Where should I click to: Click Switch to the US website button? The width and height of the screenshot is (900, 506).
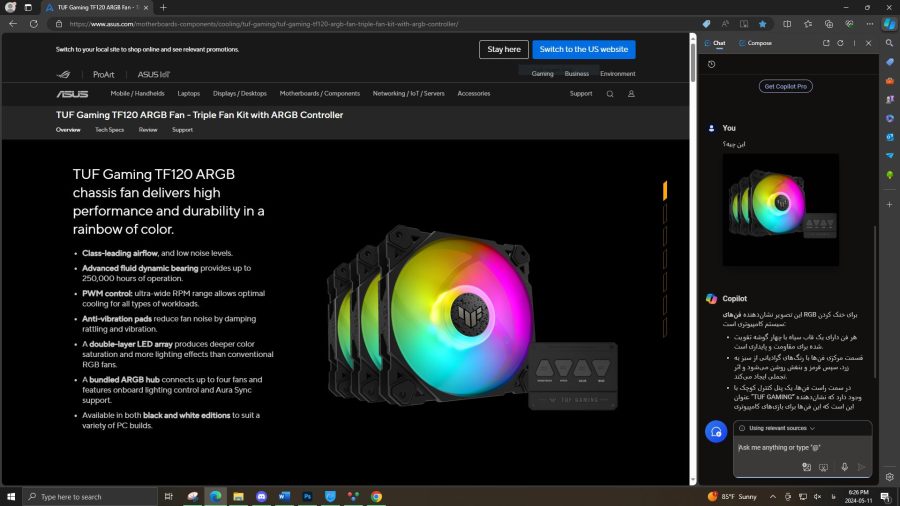click(583, 49)
